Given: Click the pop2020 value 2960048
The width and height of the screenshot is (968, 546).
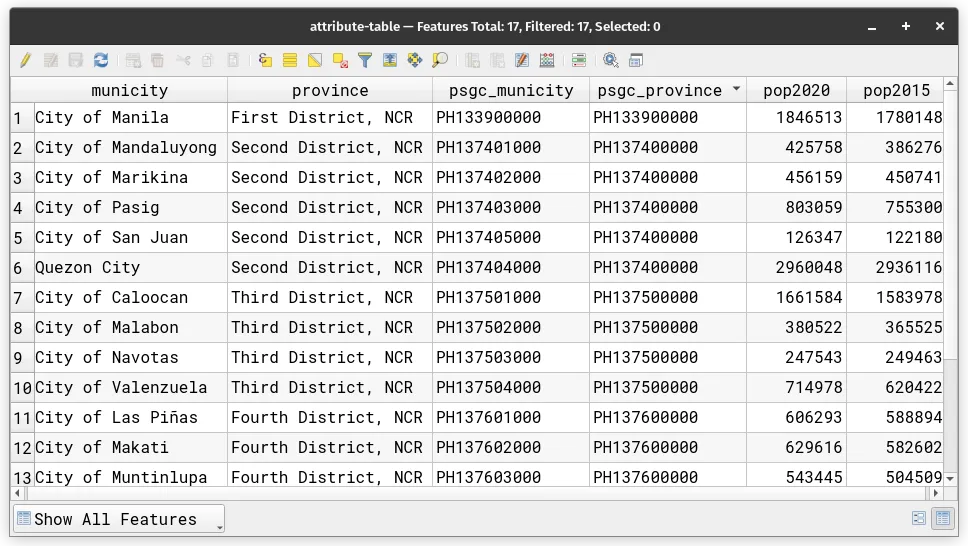Looking at the screenshot, I should click(x=796, y=267).
